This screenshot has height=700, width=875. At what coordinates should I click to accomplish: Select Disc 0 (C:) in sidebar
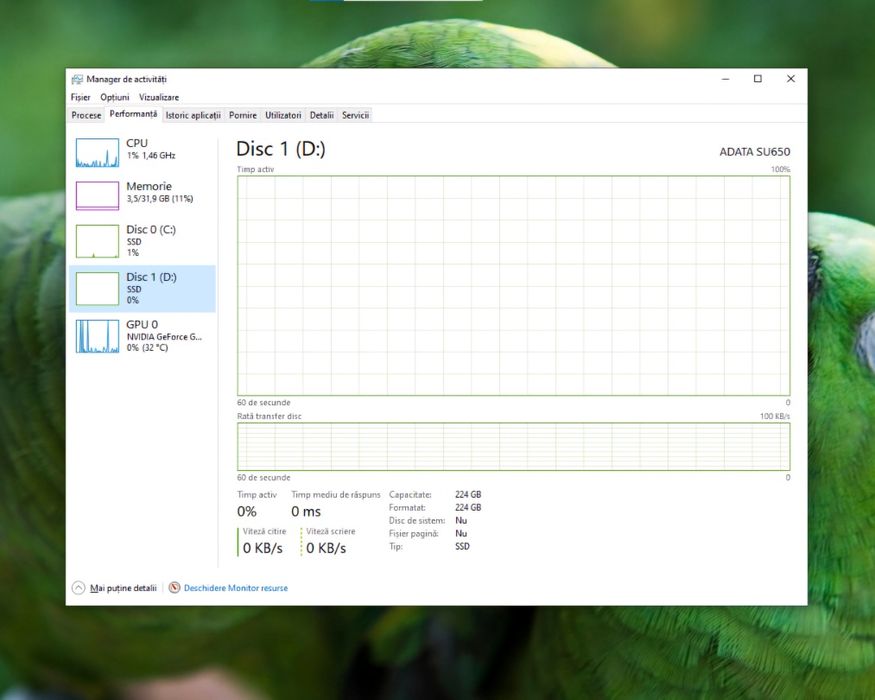pos(142,241)
